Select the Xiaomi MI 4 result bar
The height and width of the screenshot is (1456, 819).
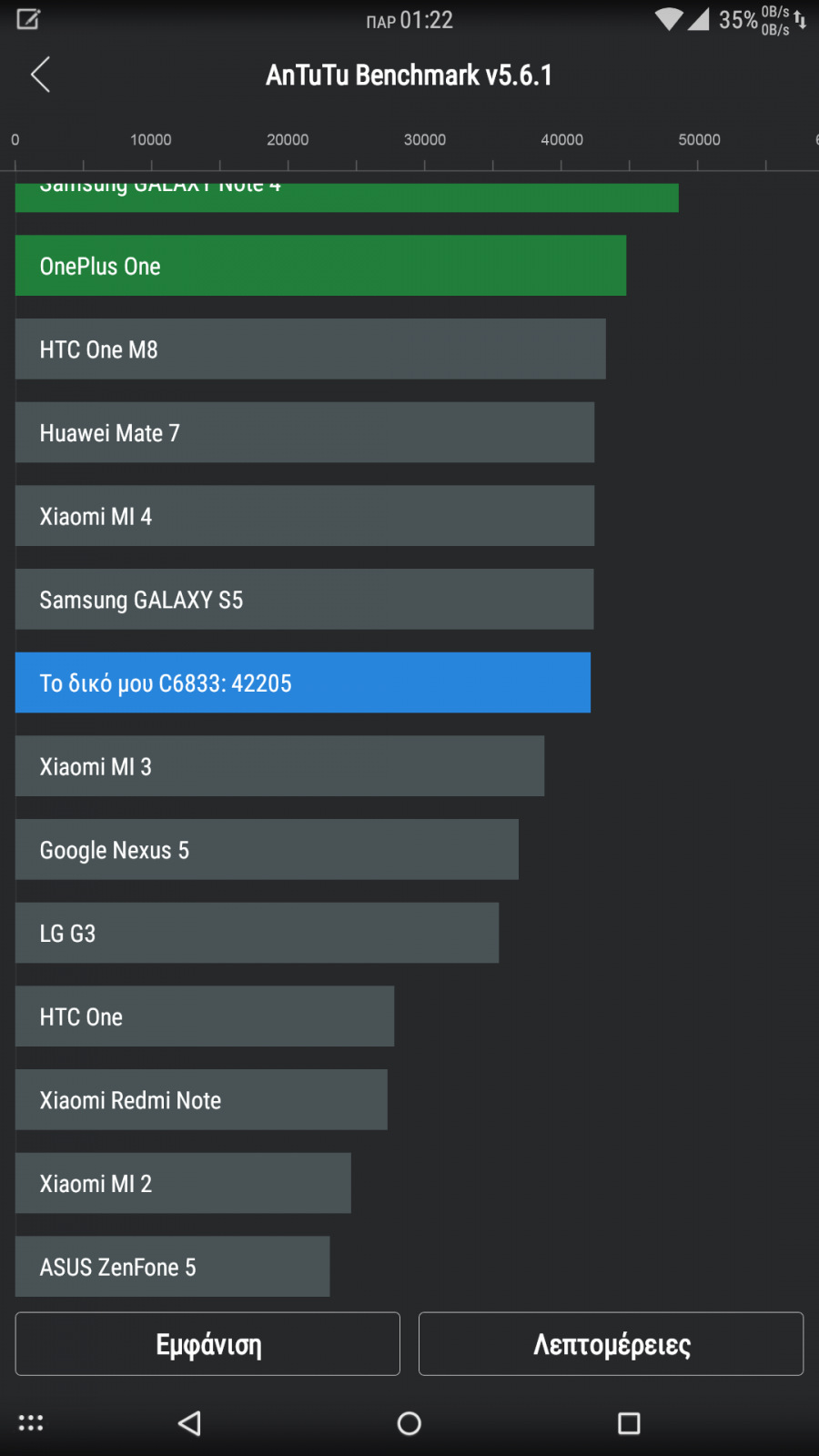[305, 516]
